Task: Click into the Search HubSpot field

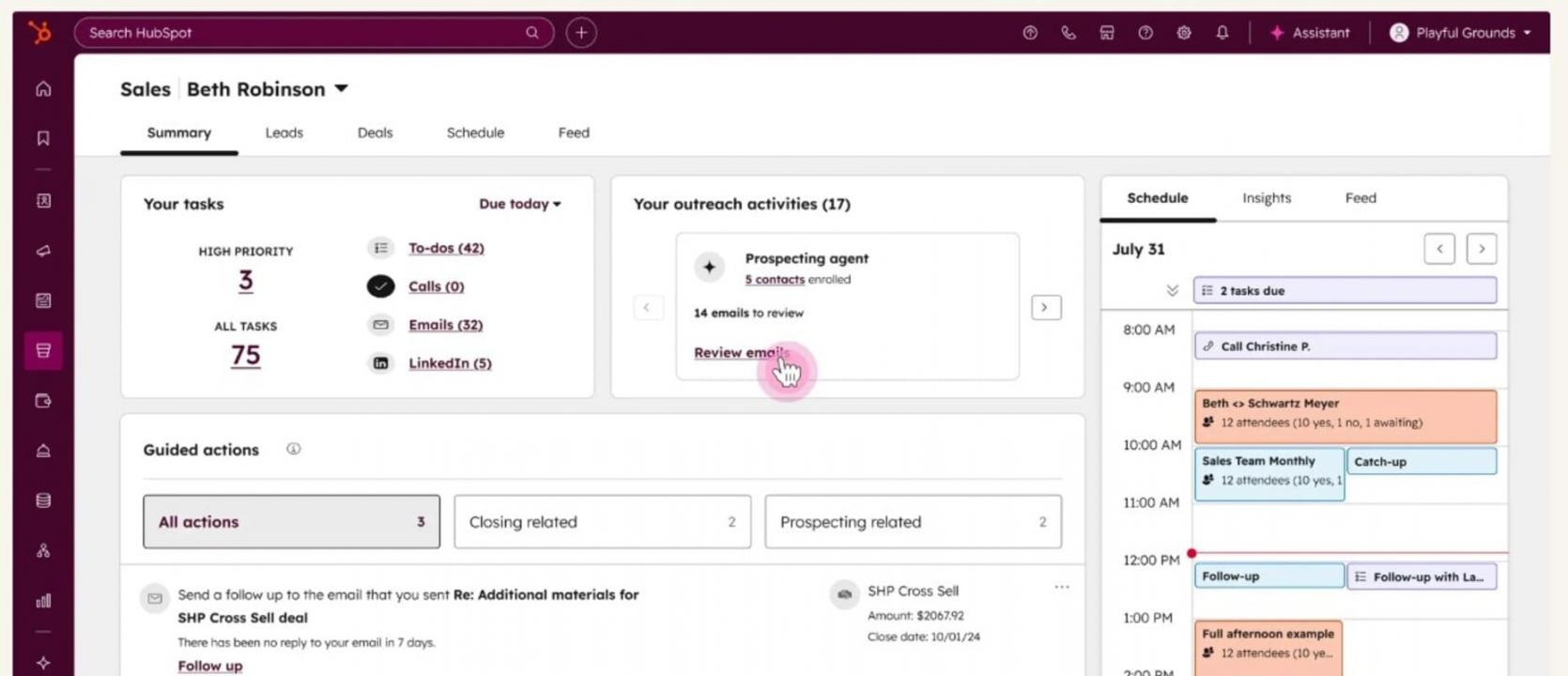Action: click(314, 33)
